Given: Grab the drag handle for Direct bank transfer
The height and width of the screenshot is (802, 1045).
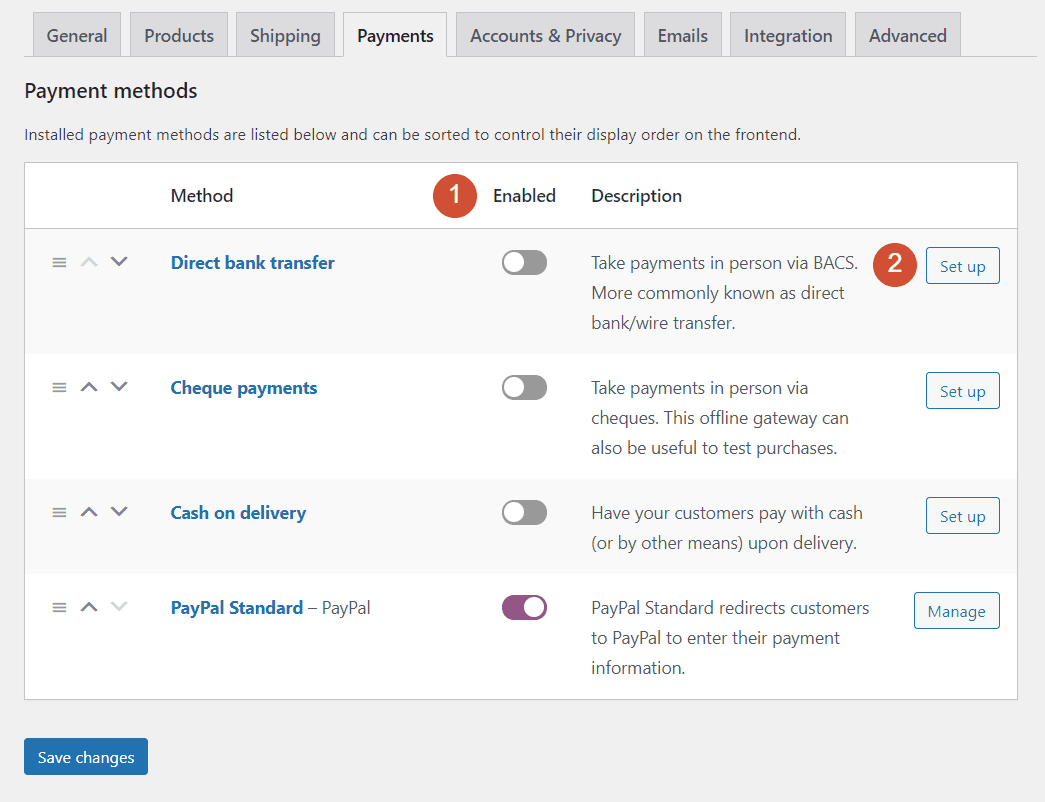Looking at the screenshot, I should pyautogui.click(x=59, y=262).
